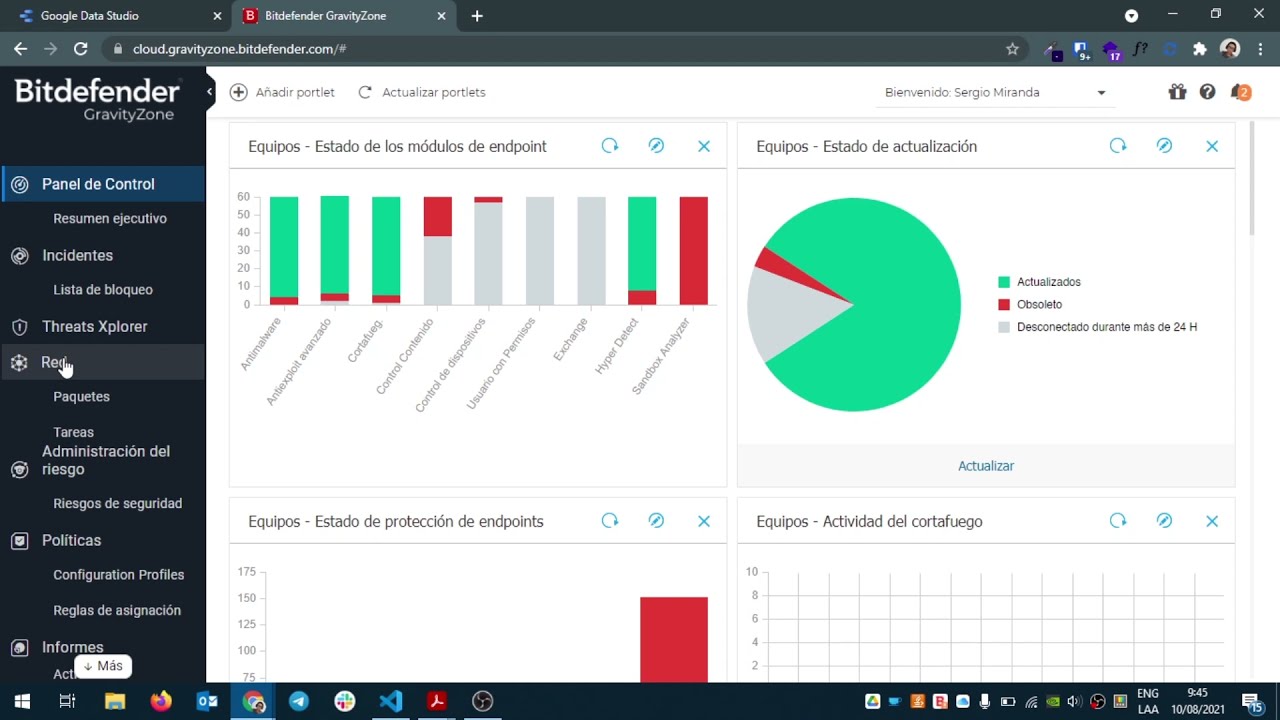Click the Actualizados legend color swatch

point(1004,282)
